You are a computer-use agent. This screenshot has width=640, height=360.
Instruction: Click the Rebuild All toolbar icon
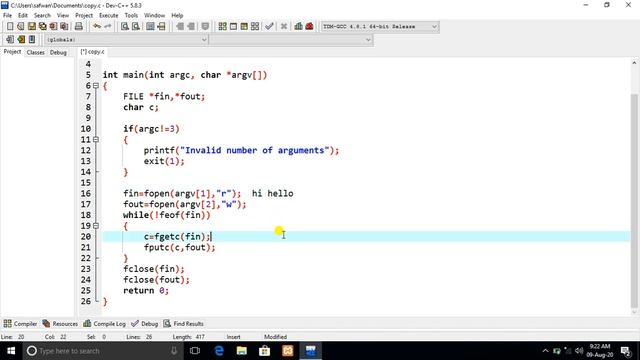point(255,27)
